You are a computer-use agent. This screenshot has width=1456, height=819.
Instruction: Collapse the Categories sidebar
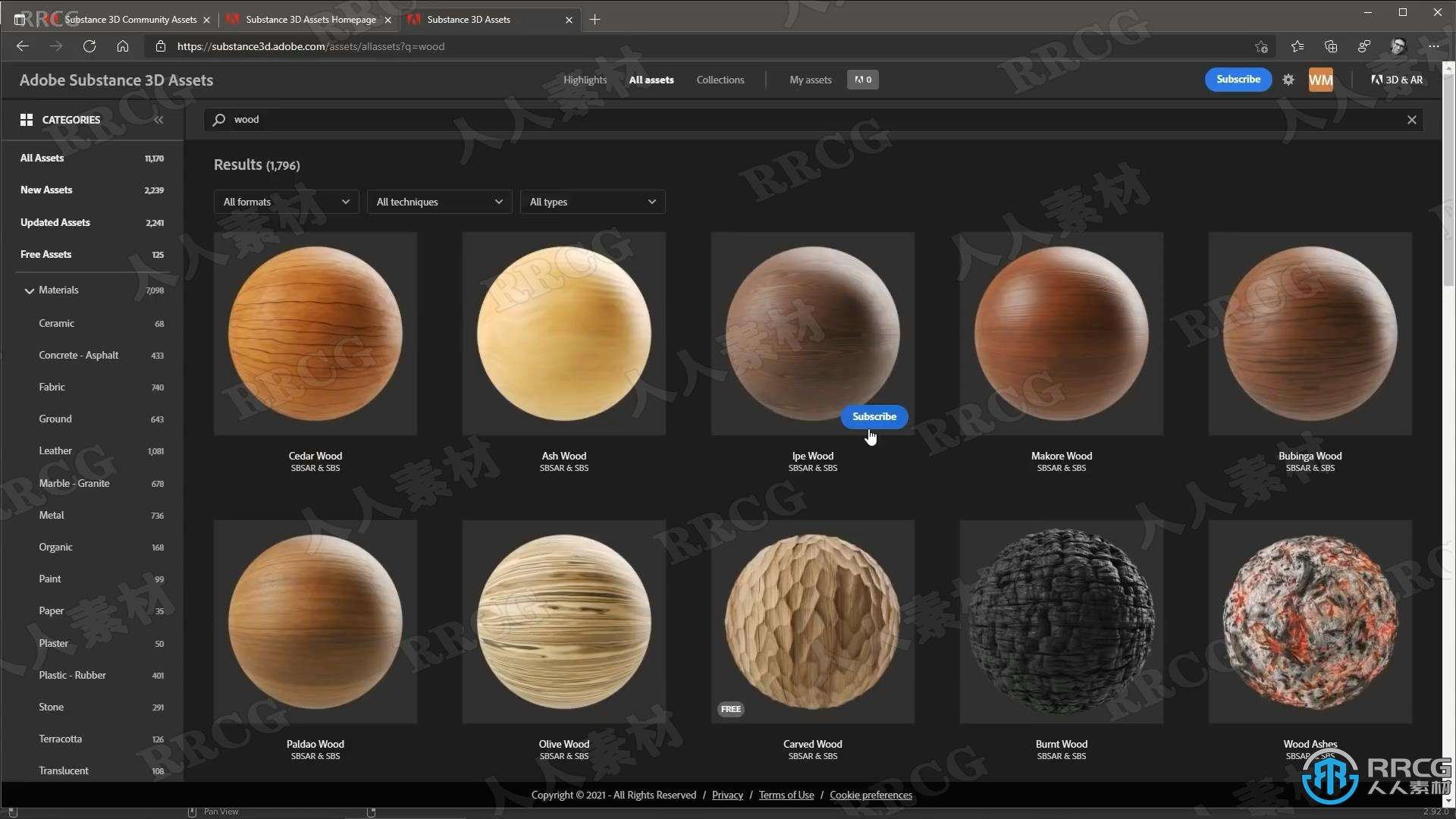[158, 120]
